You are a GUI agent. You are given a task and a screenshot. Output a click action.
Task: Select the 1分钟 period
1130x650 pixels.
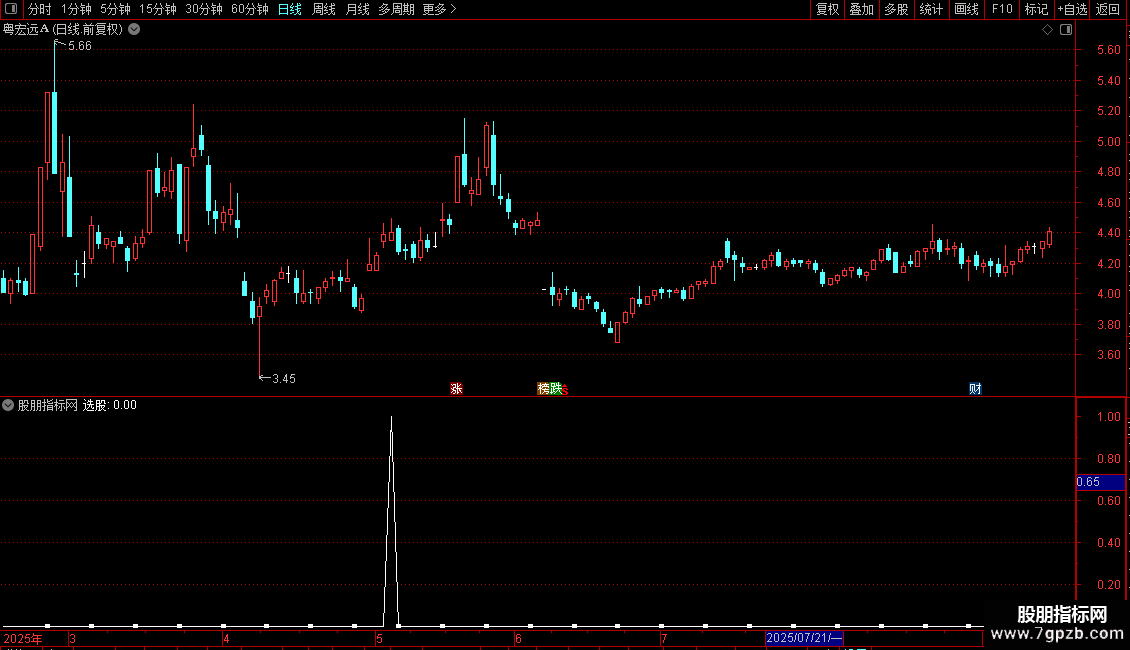[x=76, y=9]
